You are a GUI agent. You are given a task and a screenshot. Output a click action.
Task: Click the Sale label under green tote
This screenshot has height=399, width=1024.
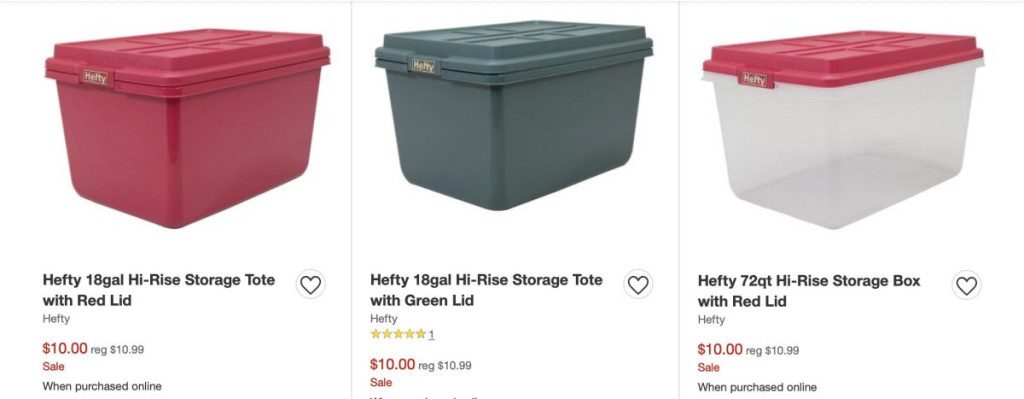(x=381, y=382)
